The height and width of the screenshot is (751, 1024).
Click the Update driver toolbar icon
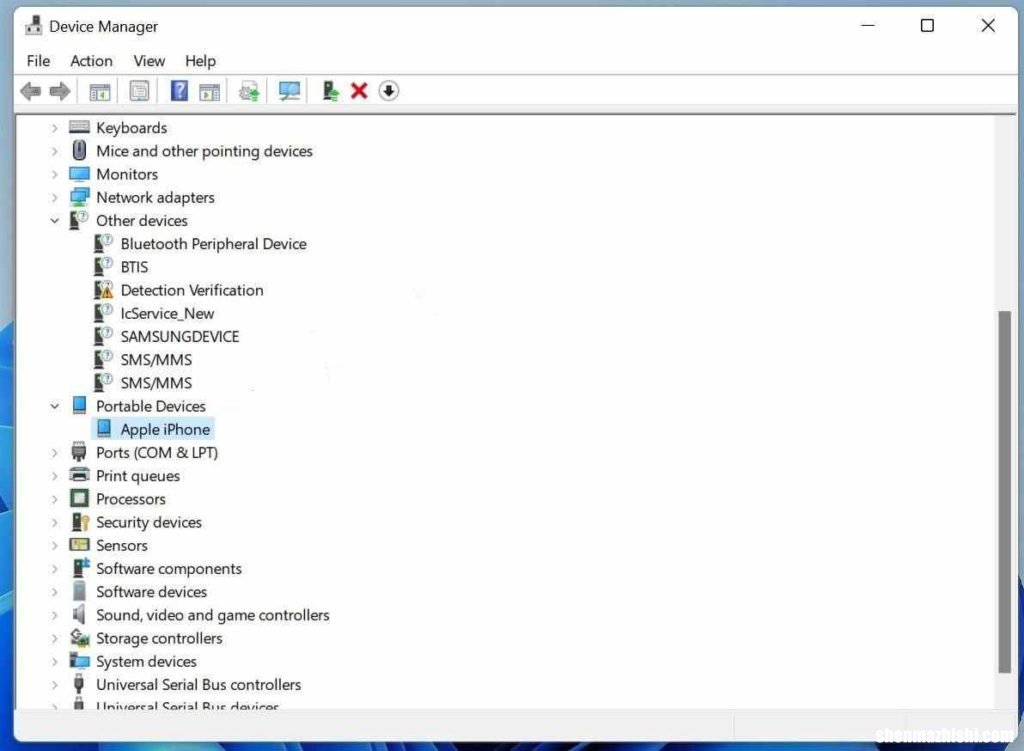(x=330, y=91)
